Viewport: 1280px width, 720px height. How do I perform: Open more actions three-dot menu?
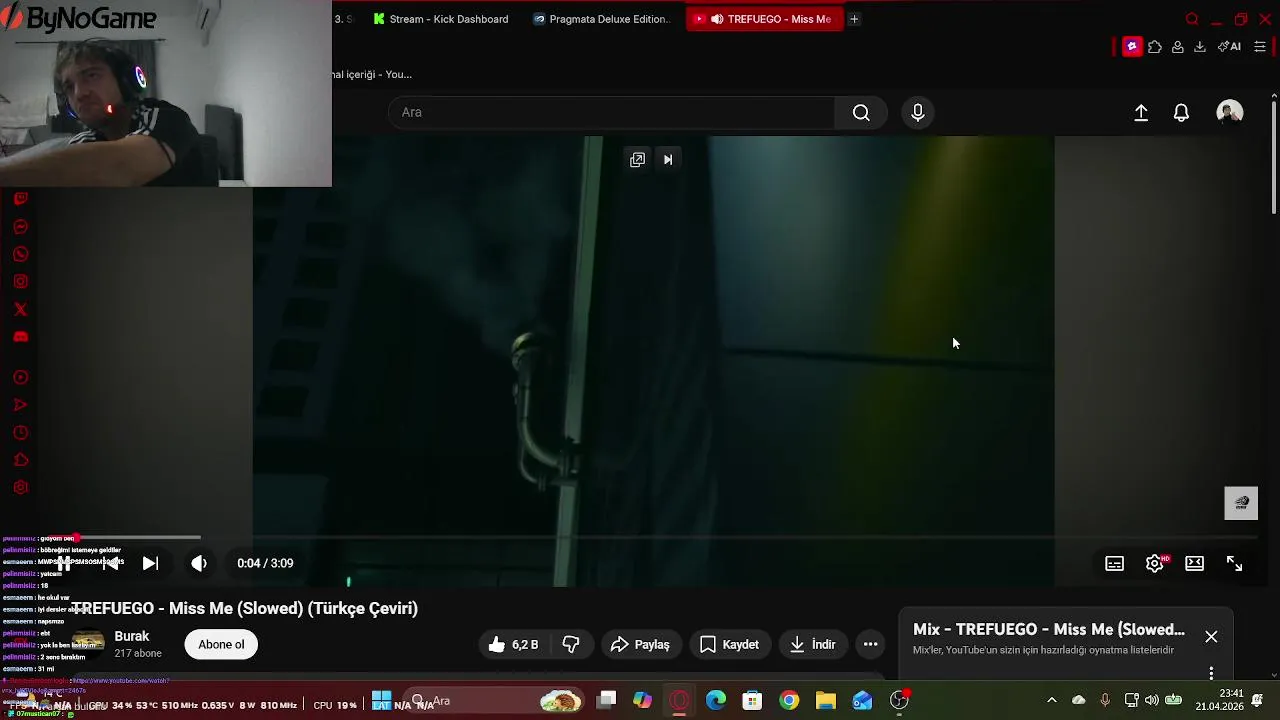(870, 645)
